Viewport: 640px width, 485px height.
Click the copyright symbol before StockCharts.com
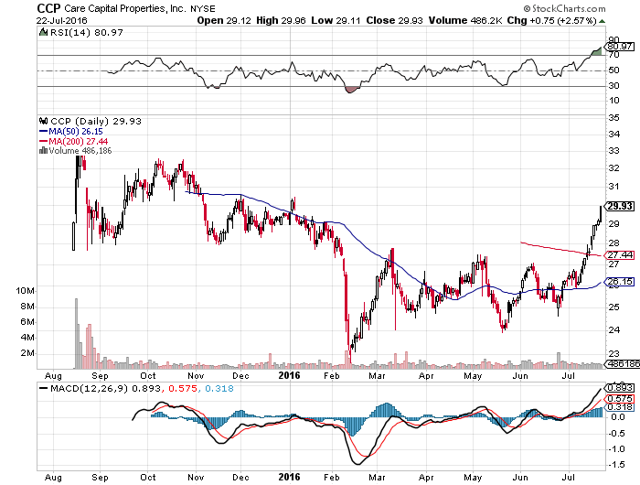[527, 8]
